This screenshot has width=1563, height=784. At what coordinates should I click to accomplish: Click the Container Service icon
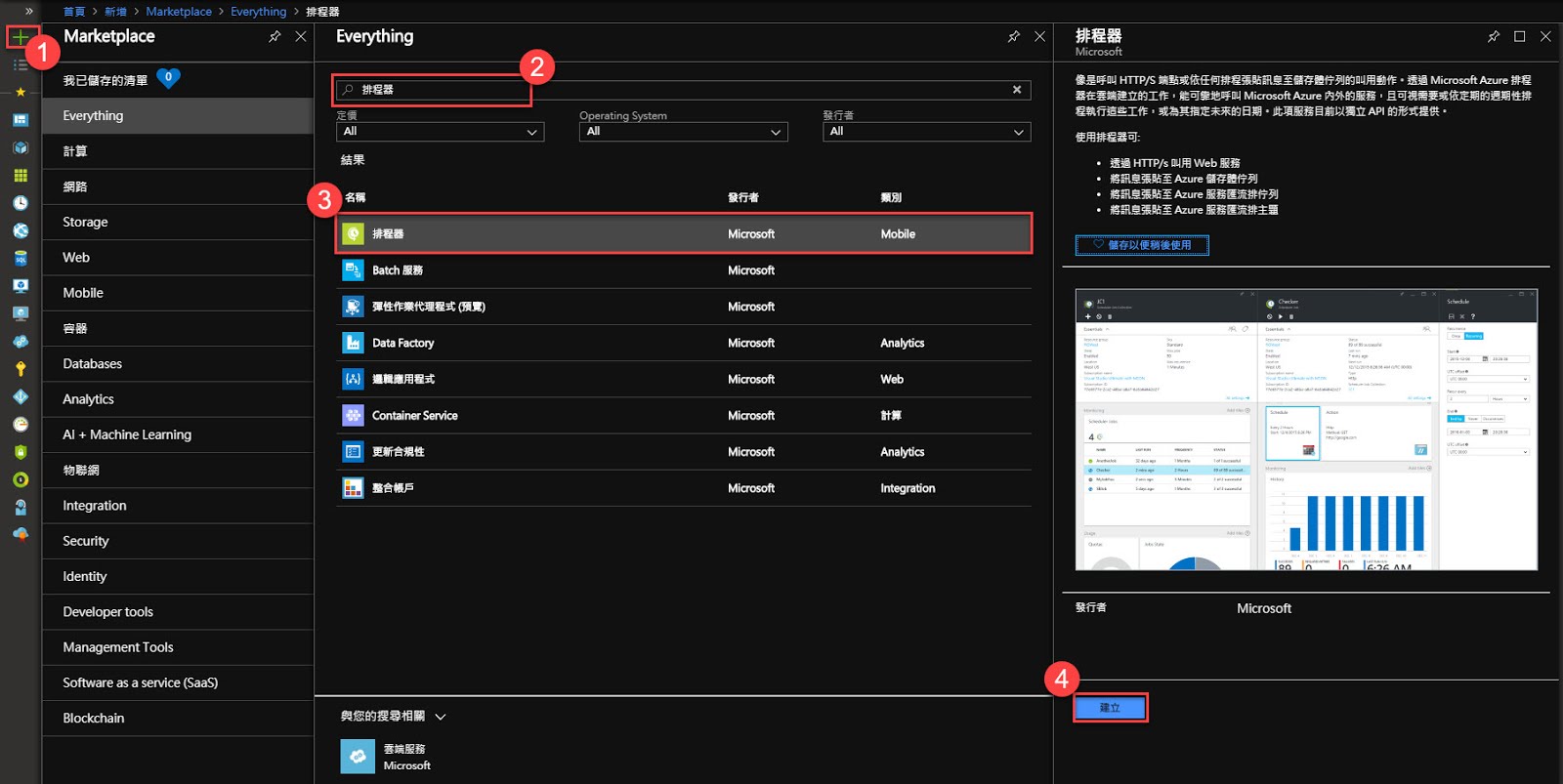[x=353, y=416]
